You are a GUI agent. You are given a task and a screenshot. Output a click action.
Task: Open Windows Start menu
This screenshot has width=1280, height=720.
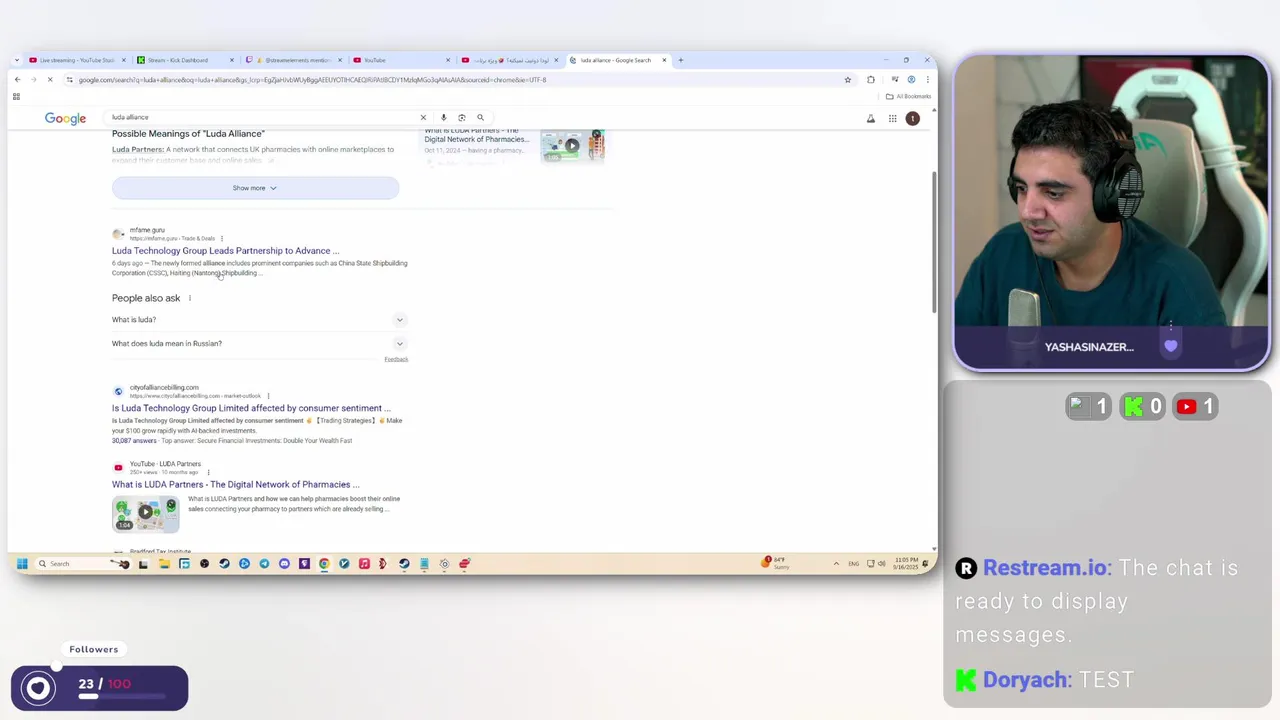pyautogui.click(x=22, y=564)
